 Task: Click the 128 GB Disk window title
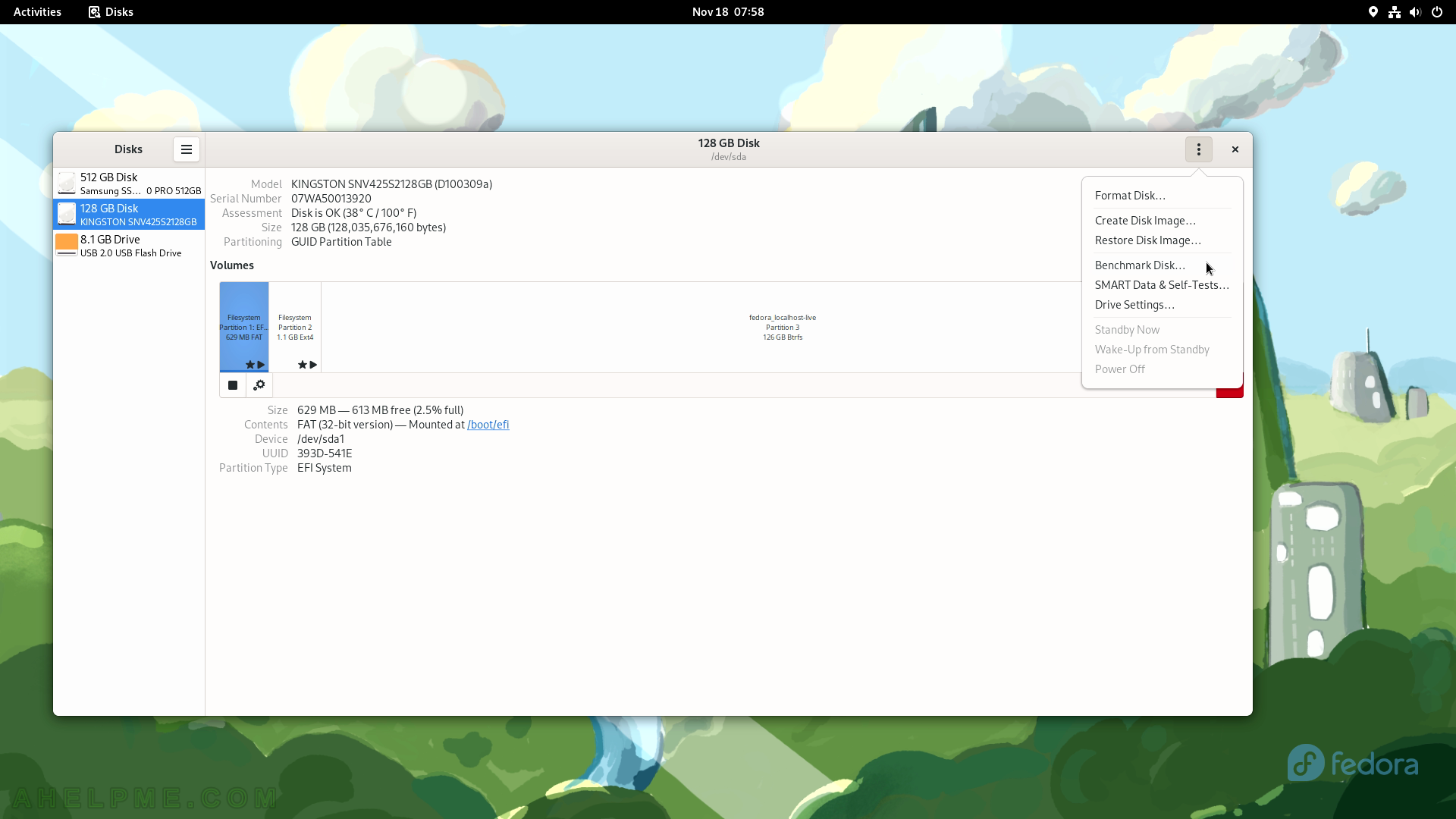point(729,143)
